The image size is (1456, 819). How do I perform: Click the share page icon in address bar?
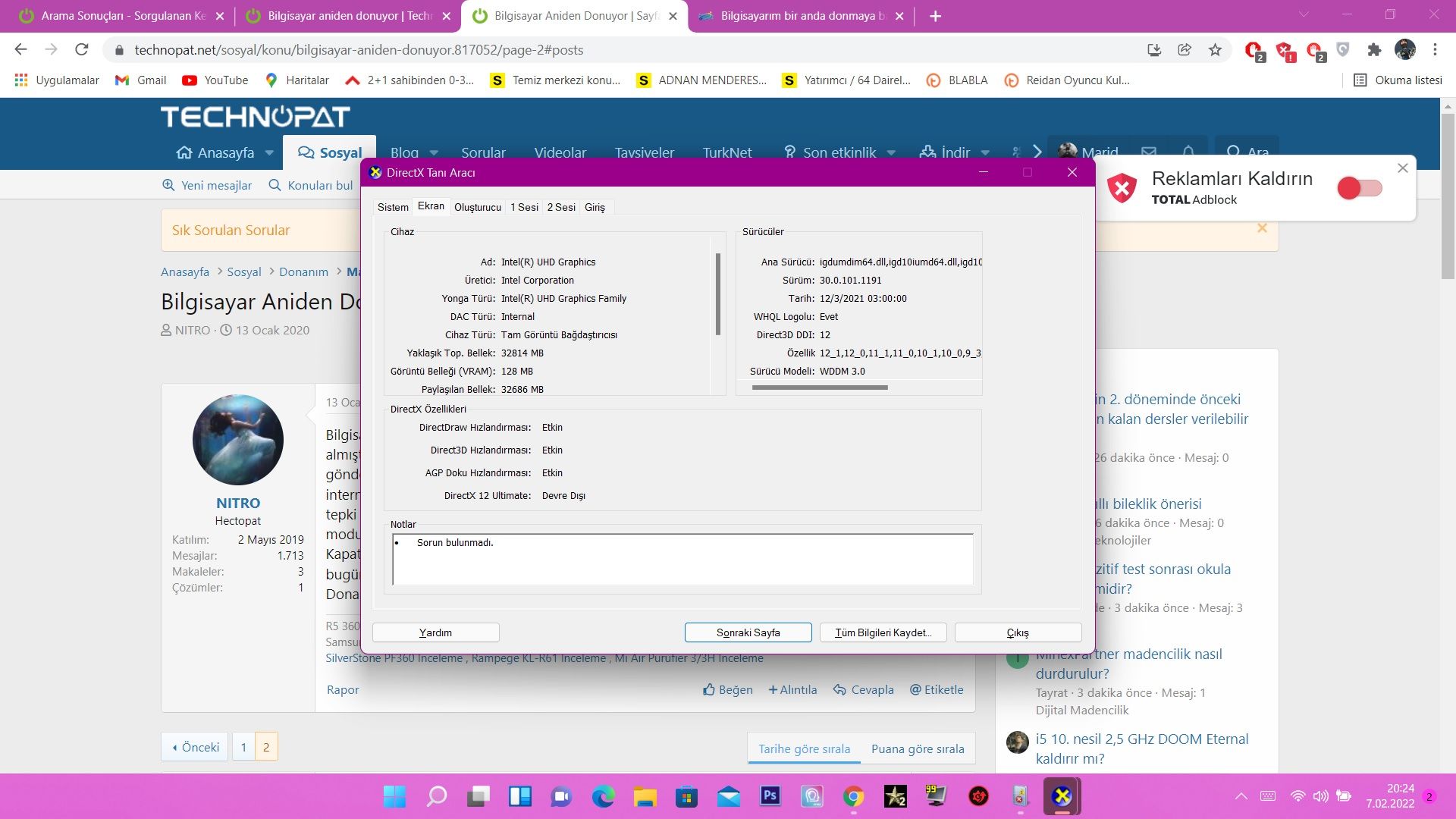[x=1185, y=50]
